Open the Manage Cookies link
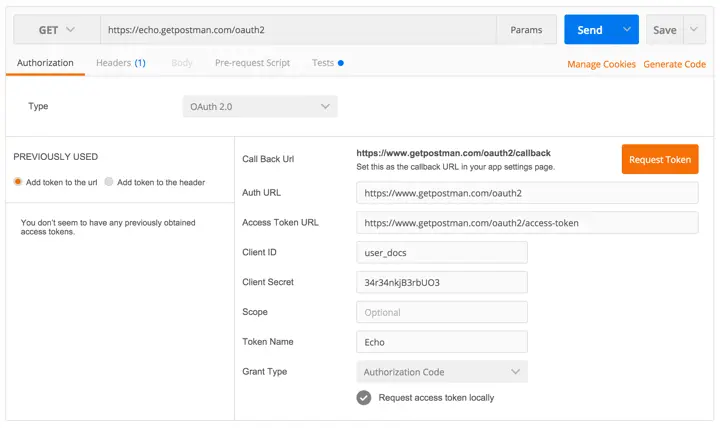This screenshot has height=428, width=720. click(601, 64)
